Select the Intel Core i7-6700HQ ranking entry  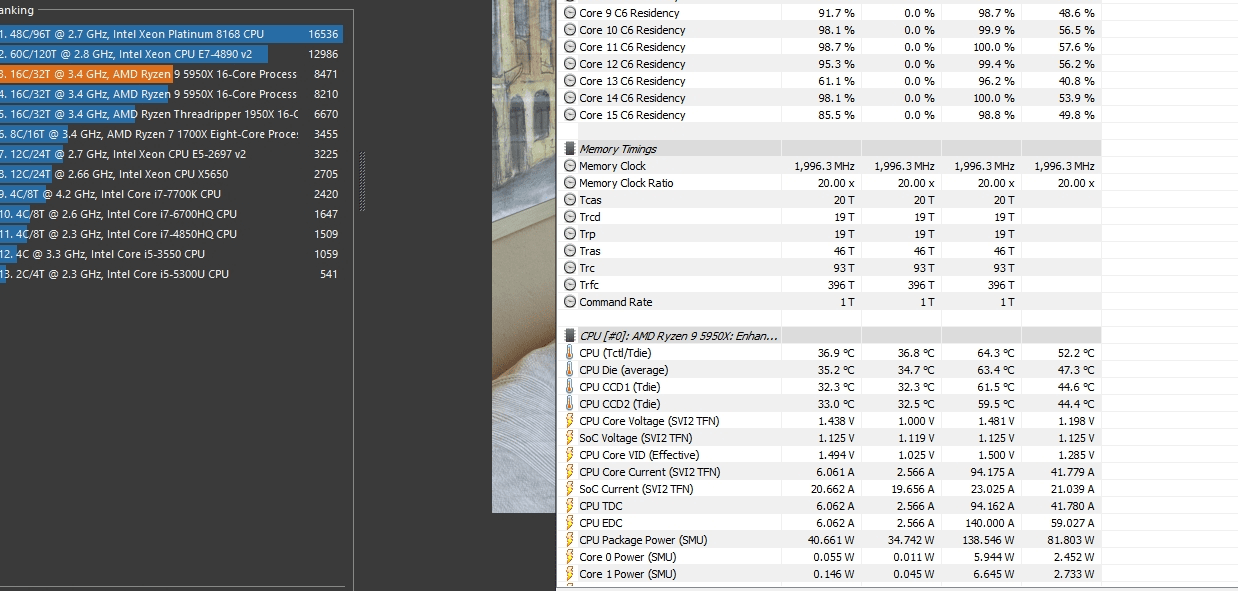coord(171,214)
